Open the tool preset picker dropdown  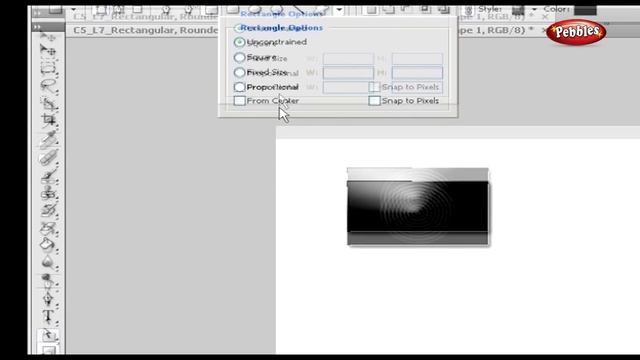tap(73, 9)
